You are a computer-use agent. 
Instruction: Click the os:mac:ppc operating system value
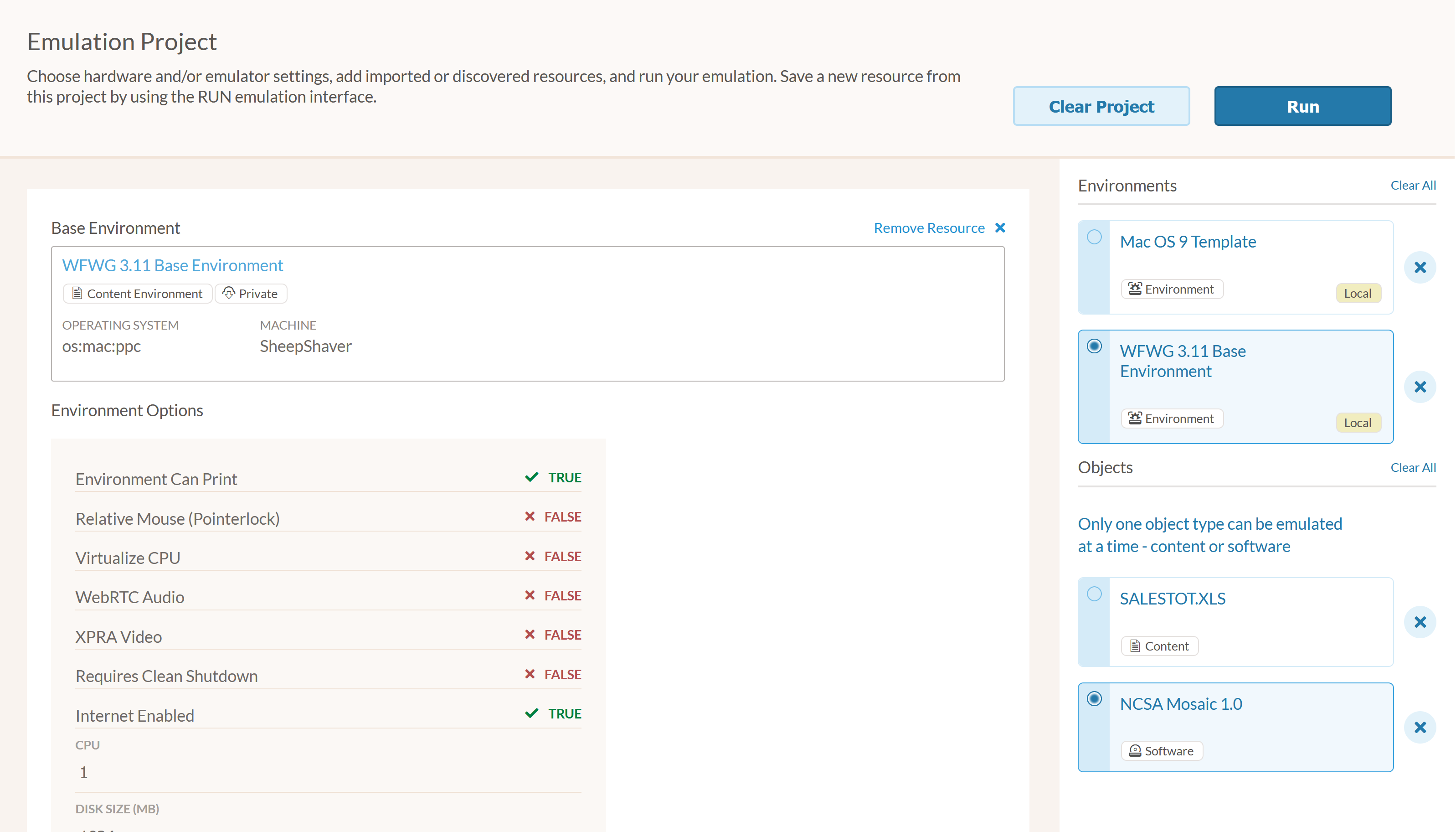pos(101,347)
